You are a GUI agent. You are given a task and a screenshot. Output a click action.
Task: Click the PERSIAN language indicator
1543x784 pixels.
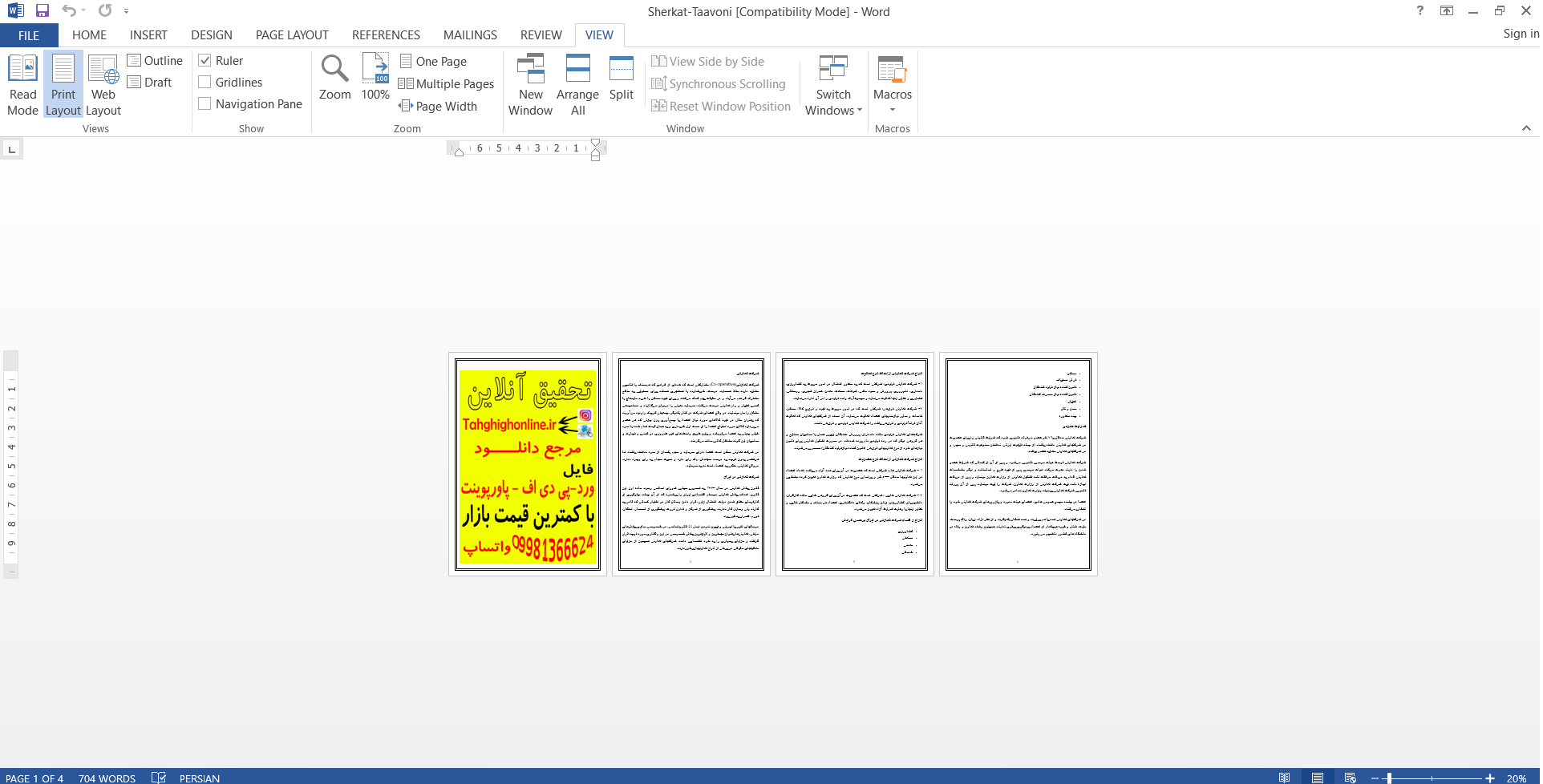click(199, 778)
